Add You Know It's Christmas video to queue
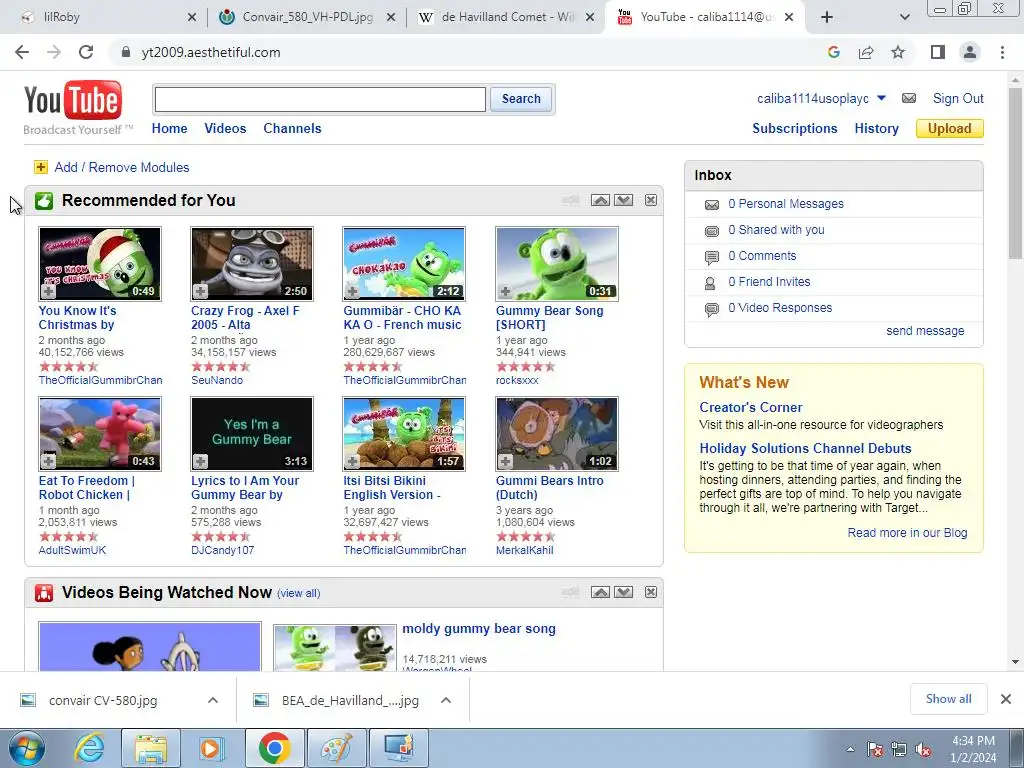 (x=48, y=291)
